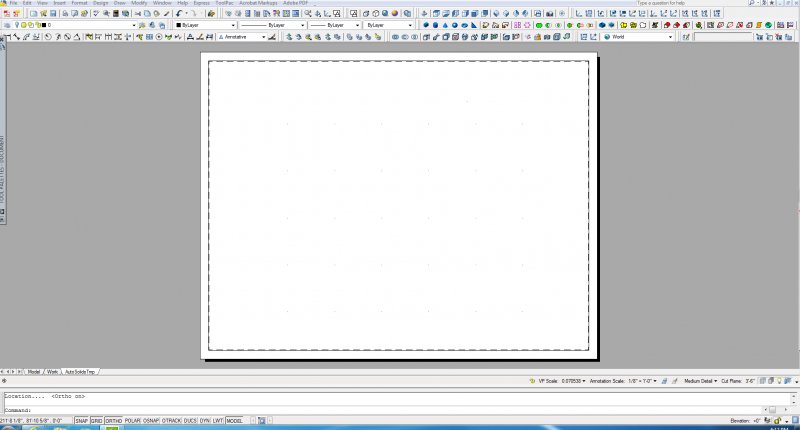This screenshot has height=430, width=800.
Task: Click the text style A icon
Action: [190, 37]
